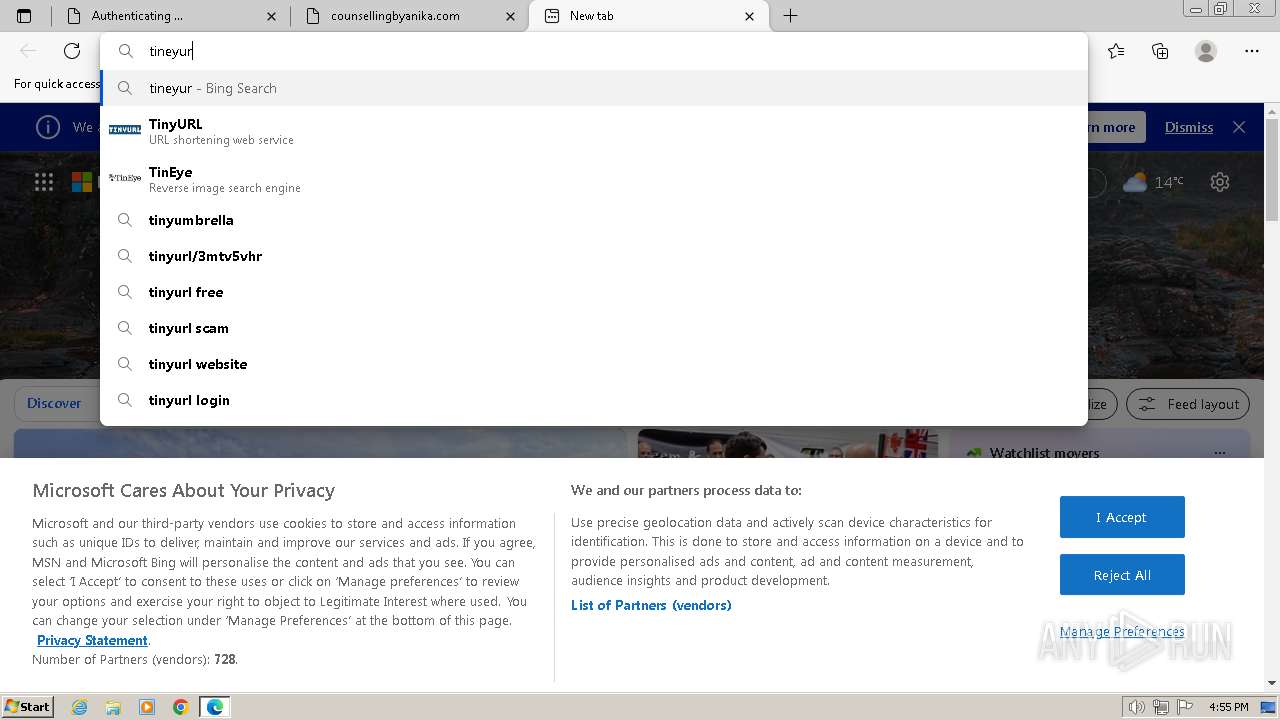Switch to the counsellingbyanika.com tab

click(409, 16)
